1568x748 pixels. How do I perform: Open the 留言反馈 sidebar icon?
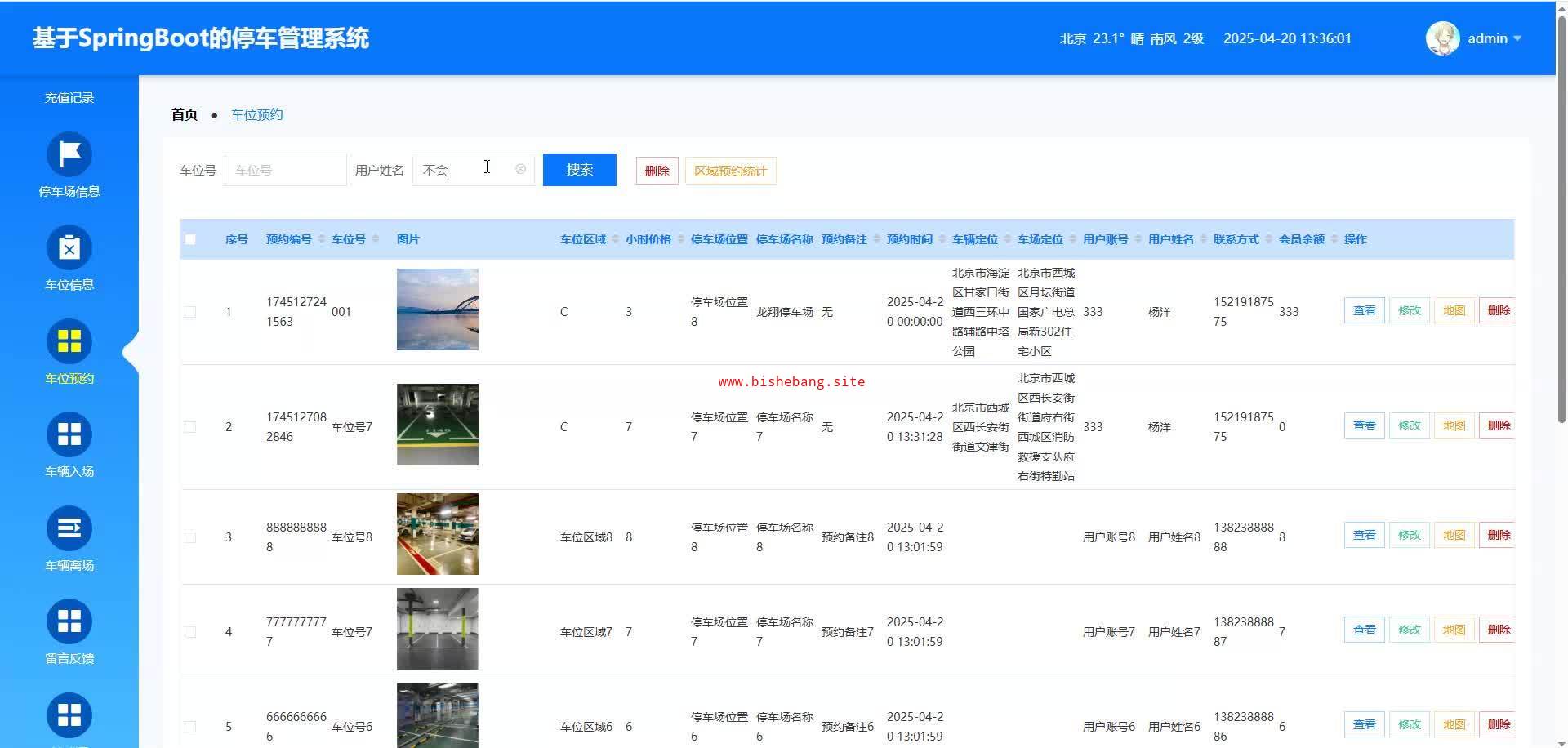click(69, 621)
